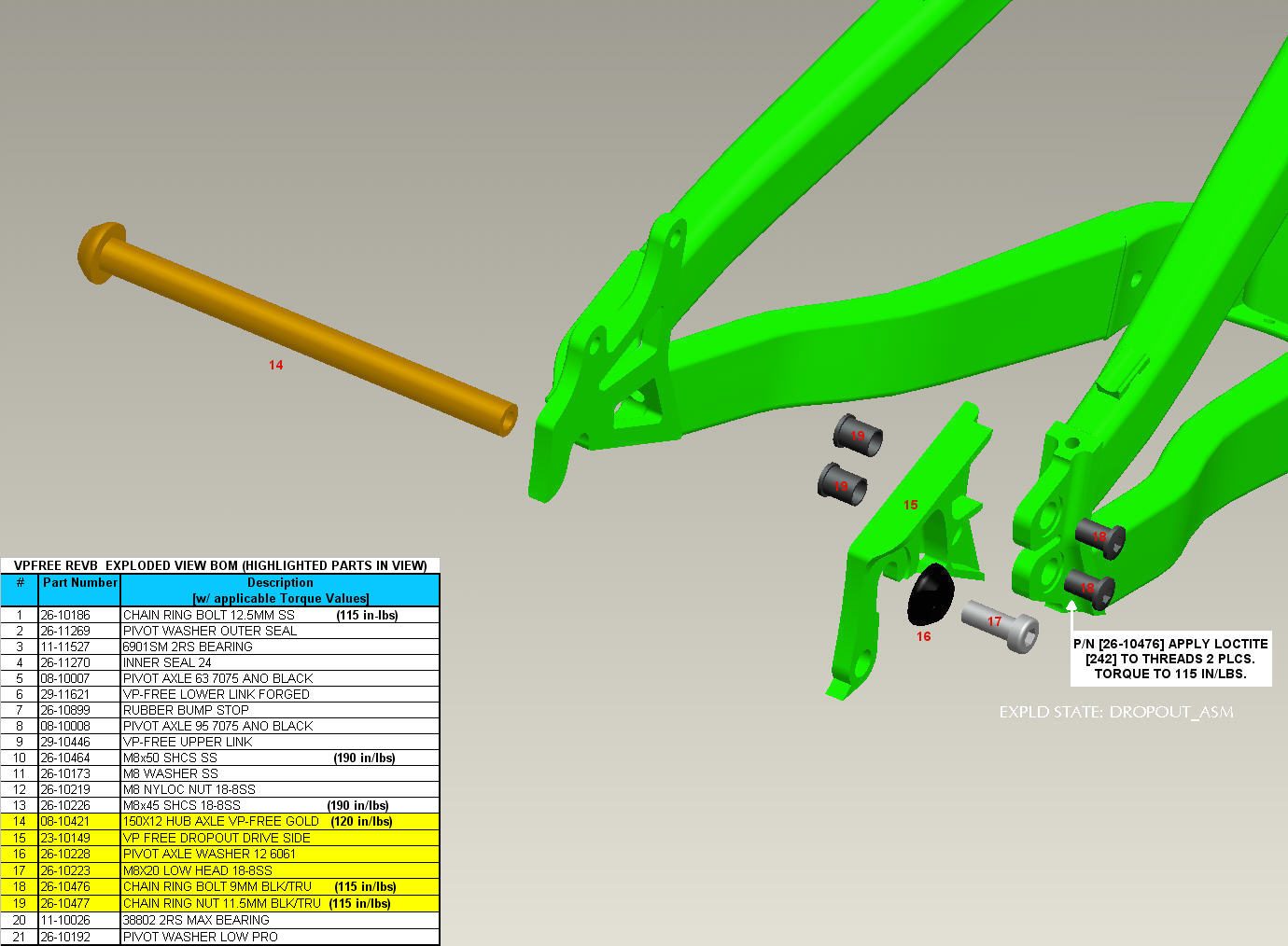The image size is (1288, 946).
Task: Click the upper chain ring bolt 18
Action: 1099,536
